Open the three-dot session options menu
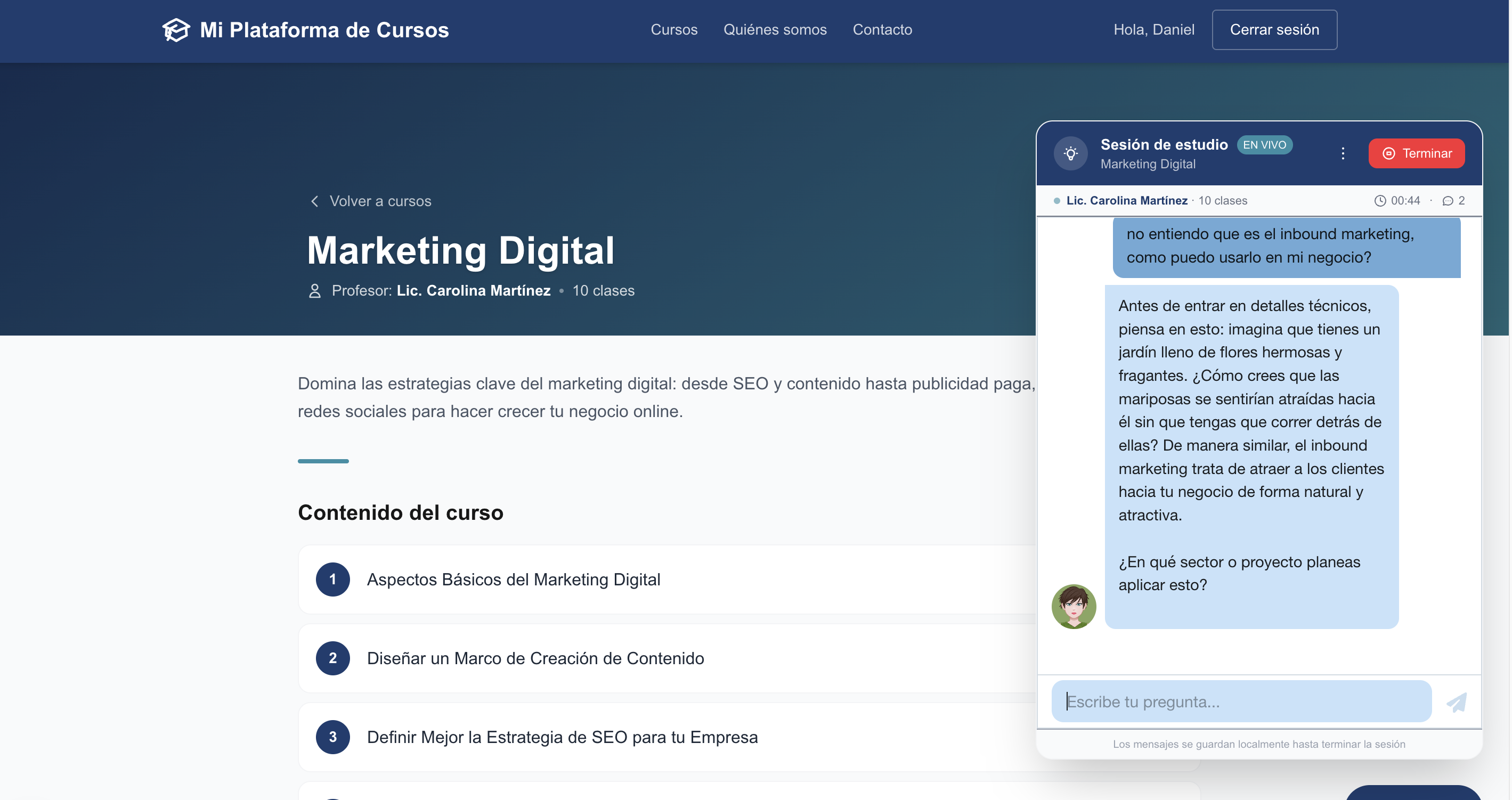Image resolution: width=1512 pixels, height=800 pixels. 1343,154
